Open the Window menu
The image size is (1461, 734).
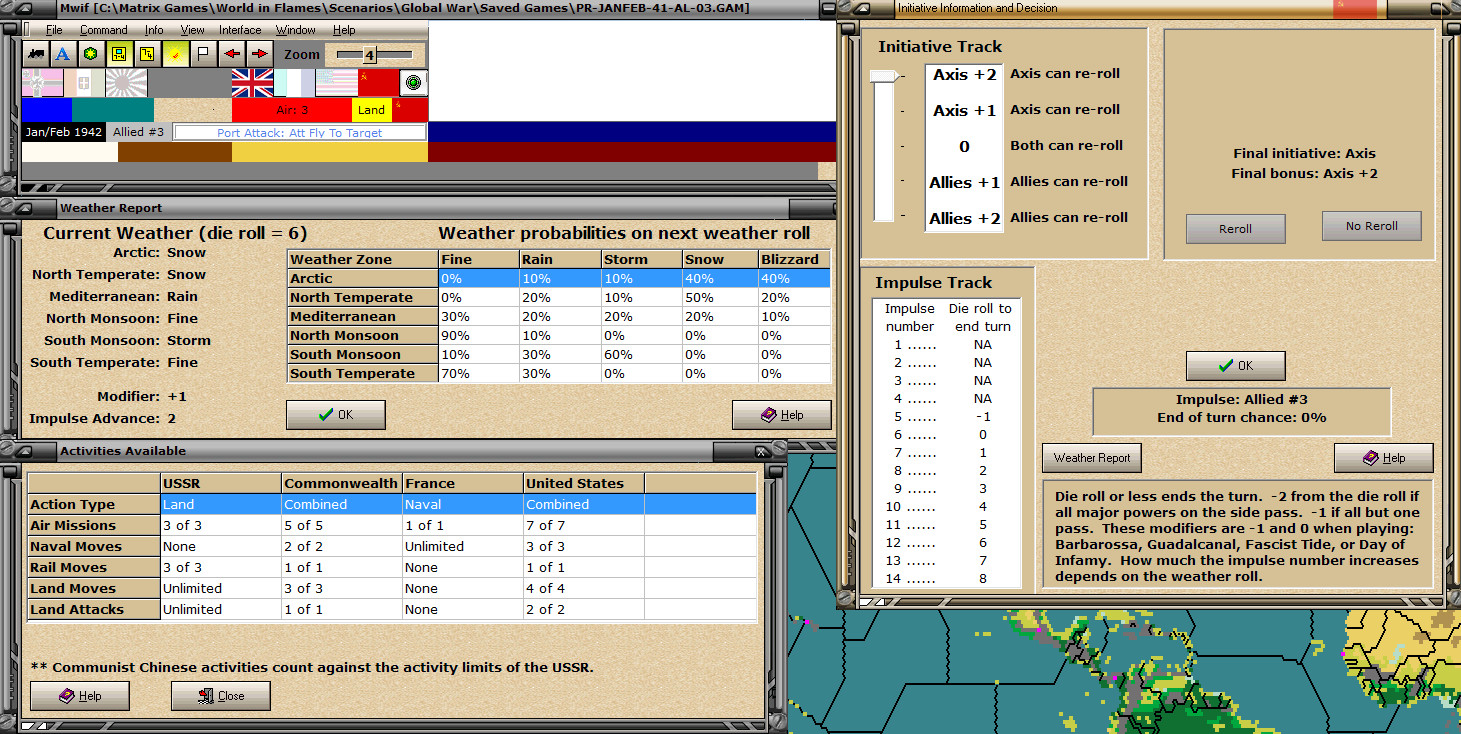[295, 30]
